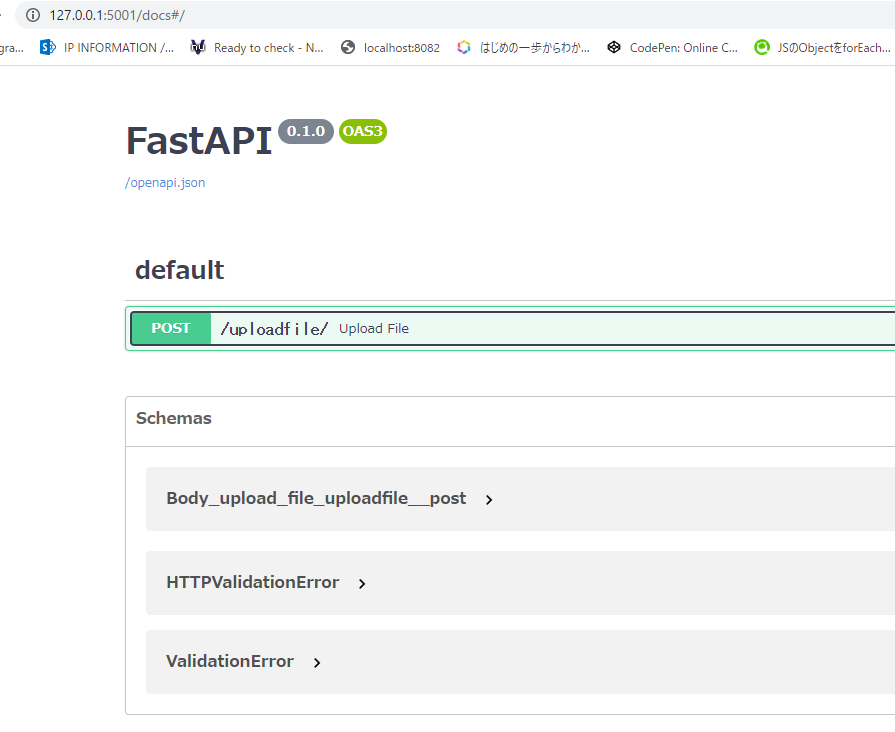Screen dimensions: 895x732
Task: Click the green POST method badge
Action: point(171,328)
